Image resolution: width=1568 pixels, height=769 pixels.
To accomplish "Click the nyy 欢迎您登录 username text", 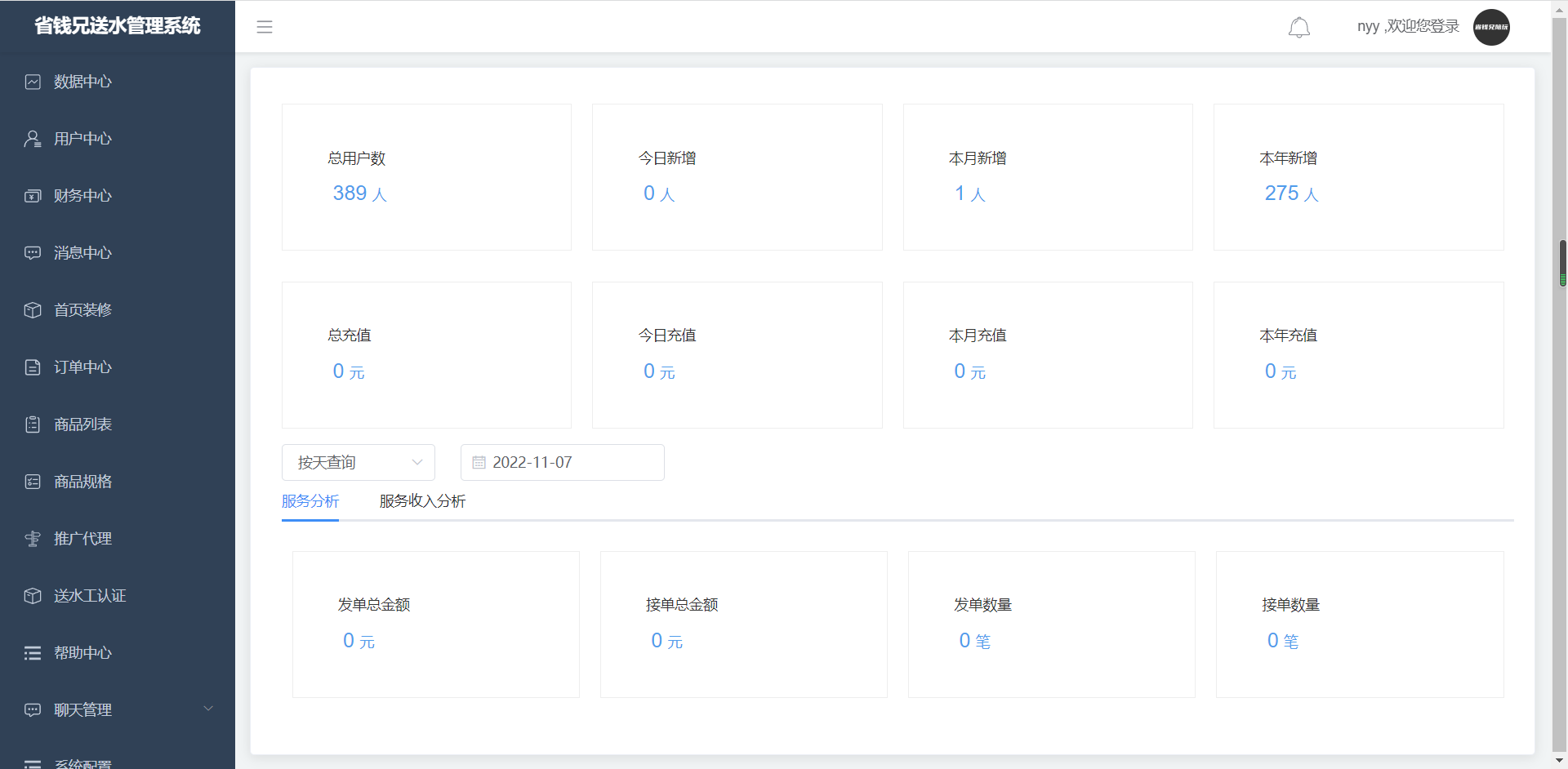I will 1407,27.
